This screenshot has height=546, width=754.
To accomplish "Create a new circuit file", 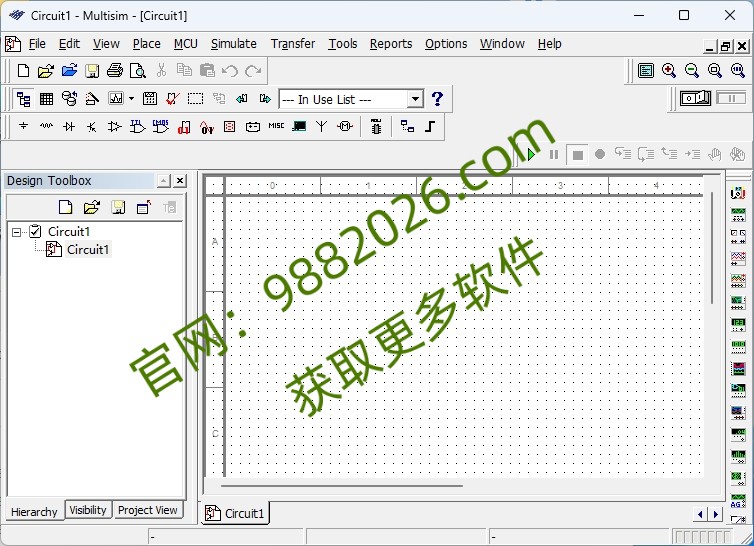I will (x=23, y=71).
